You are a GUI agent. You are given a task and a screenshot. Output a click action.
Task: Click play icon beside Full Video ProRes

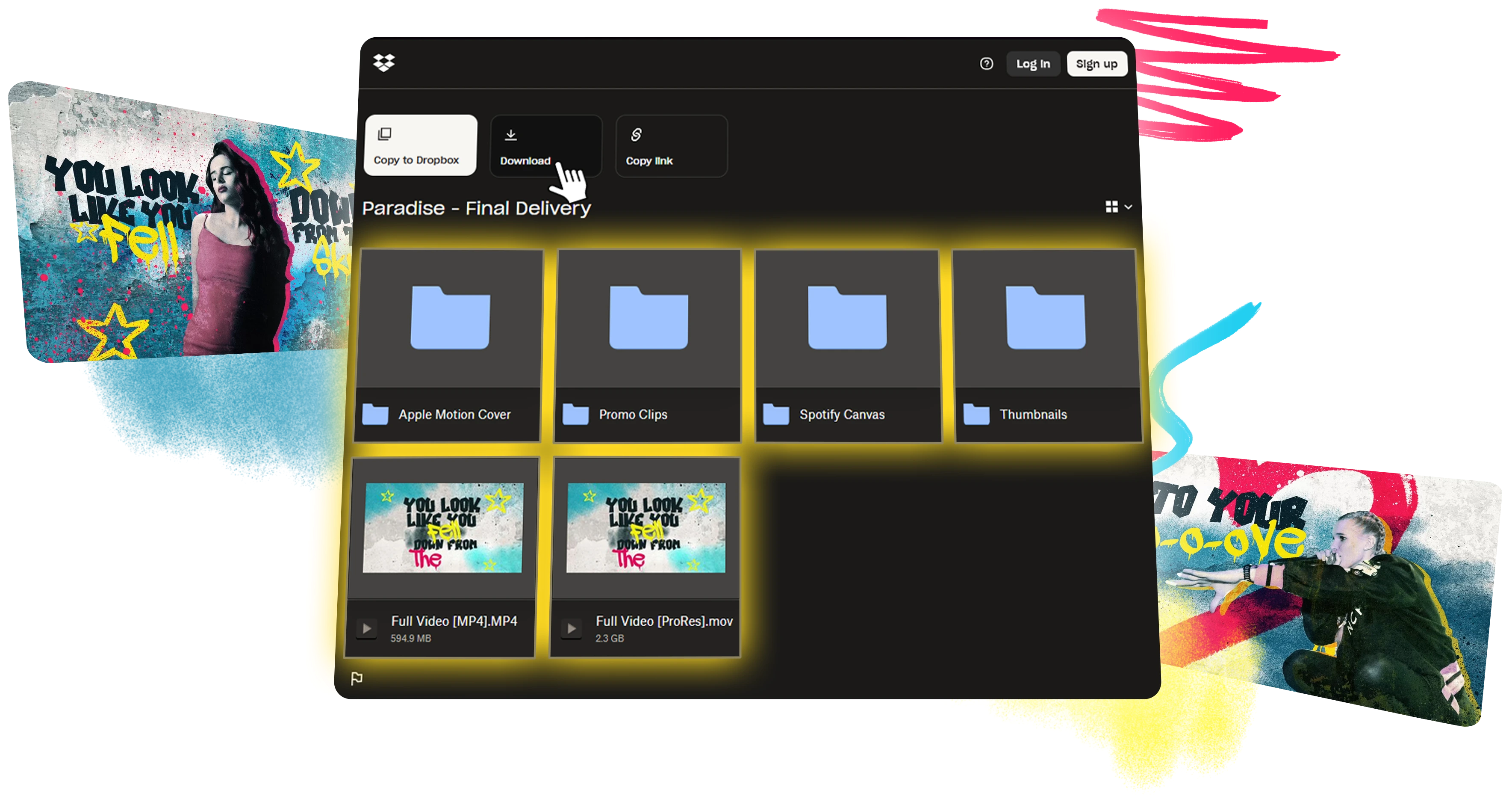(x=571, y=629)
